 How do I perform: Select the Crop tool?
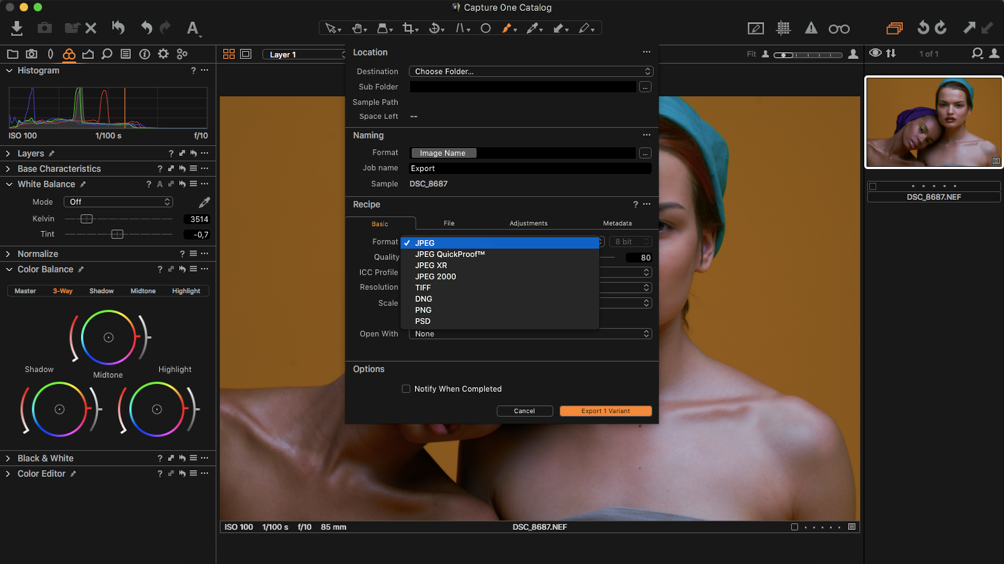[409, 28]
